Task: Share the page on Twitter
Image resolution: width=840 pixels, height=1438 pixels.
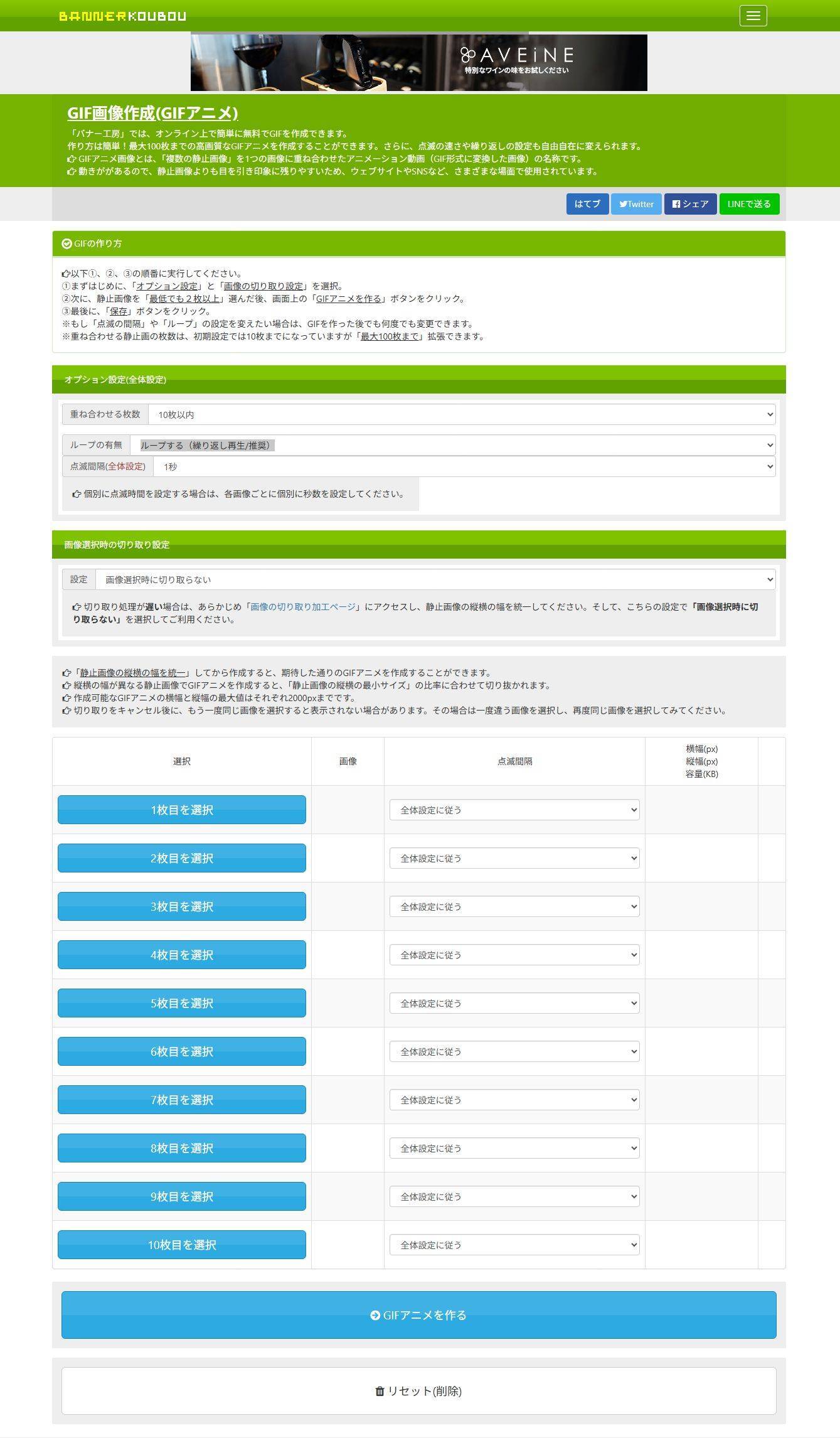Action: pyautogui.click(x=636, y=204)
